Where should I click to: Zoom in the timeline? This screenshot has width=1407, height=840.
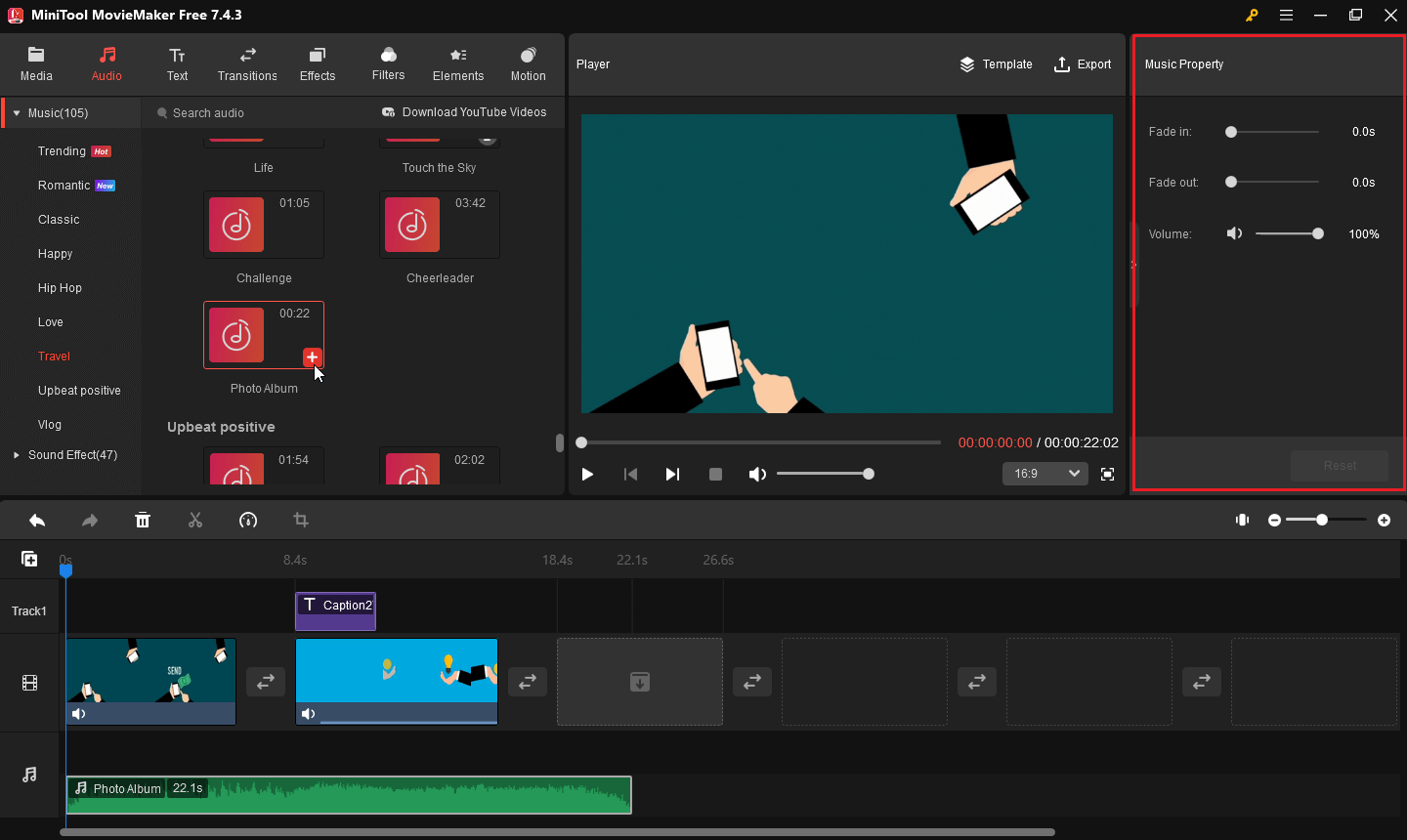[1384, 521]
